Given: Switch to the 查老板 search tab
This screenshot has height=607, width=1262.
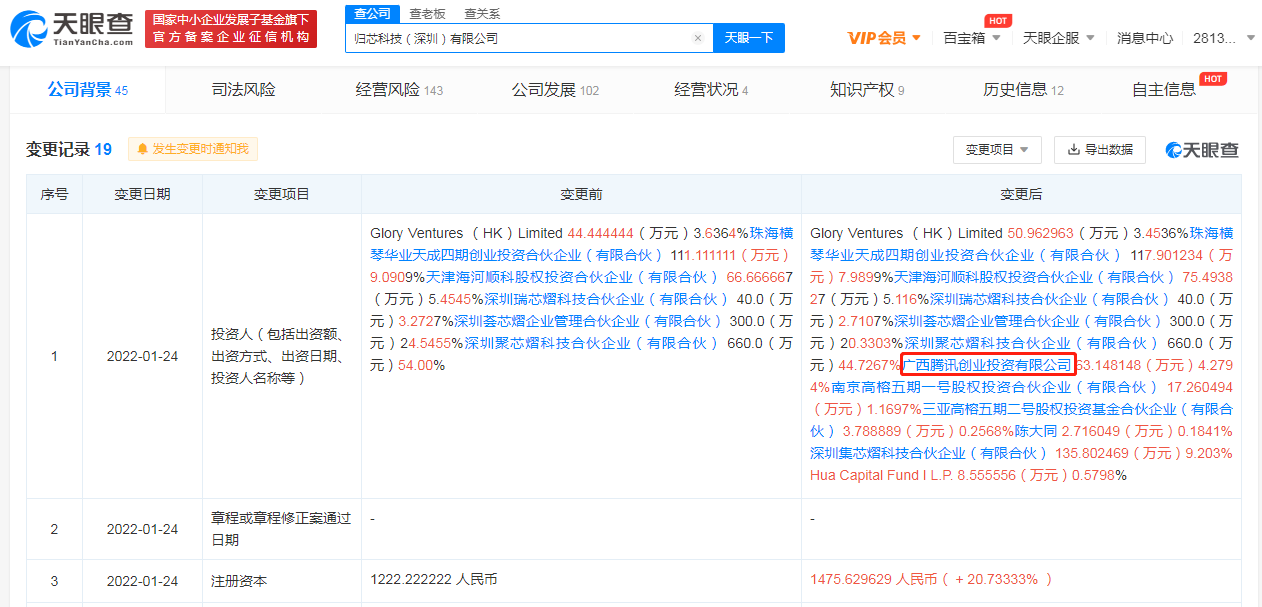Looking at the screenshot, I should pos(427,13).
